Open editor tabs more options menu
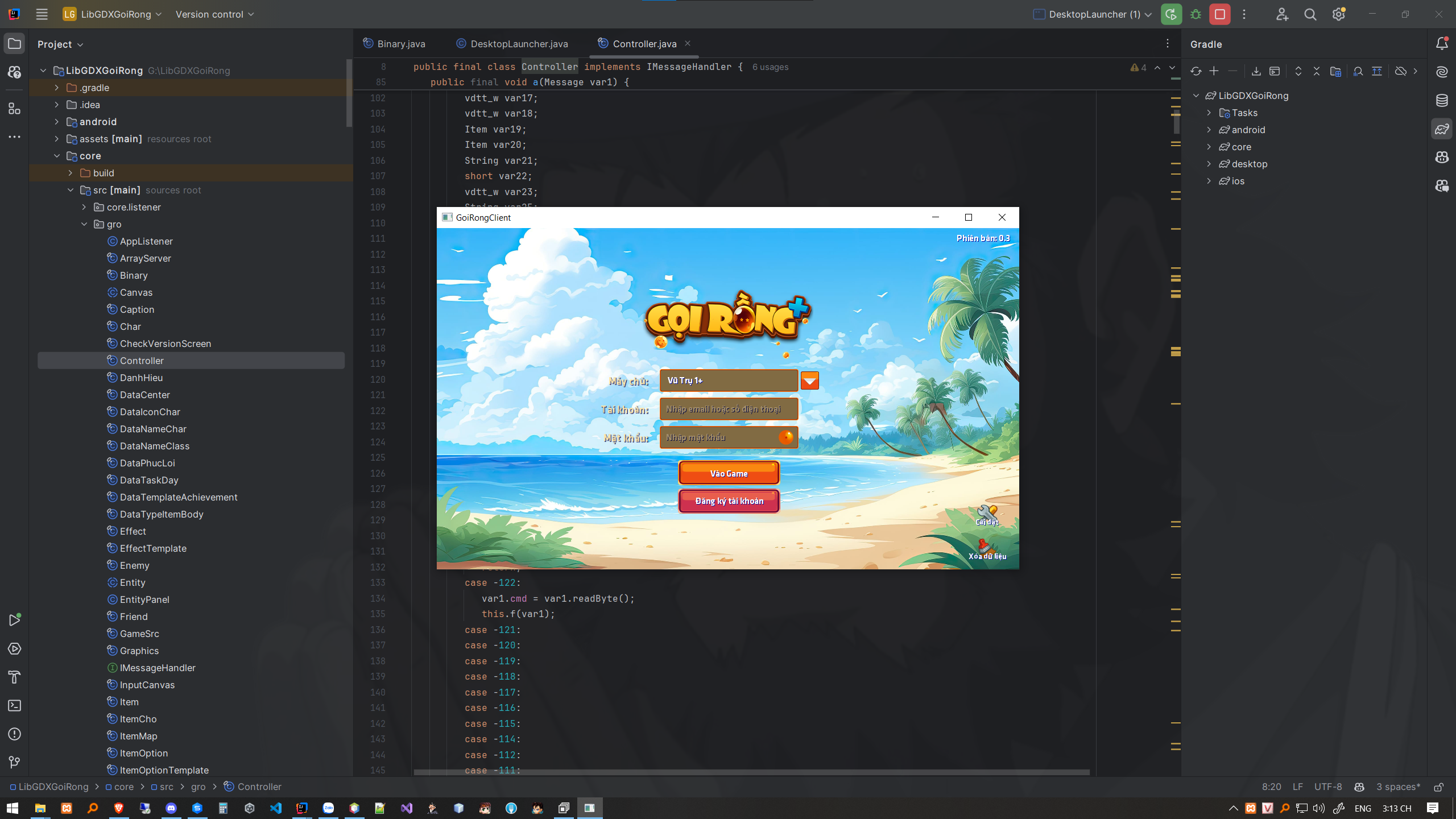Viewport: 1456px width, 819px height. 1168,43
